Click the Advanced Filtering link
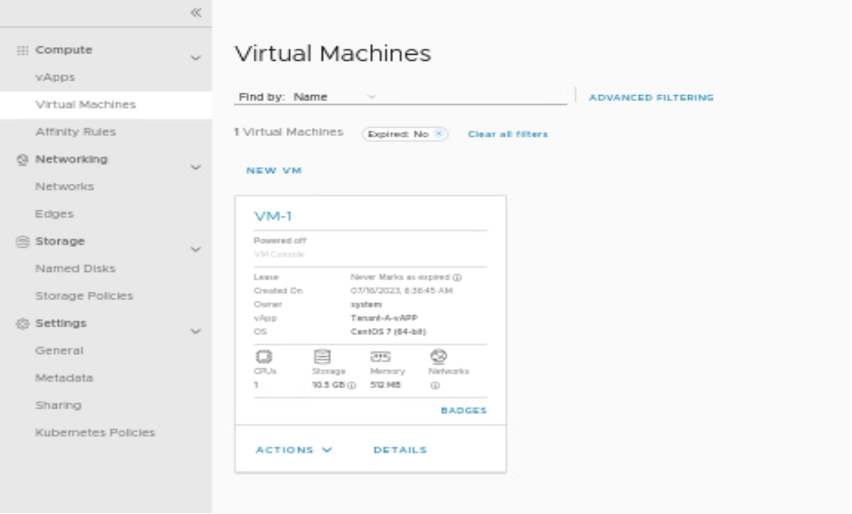The image size is (852, 514). coord(651,98)
